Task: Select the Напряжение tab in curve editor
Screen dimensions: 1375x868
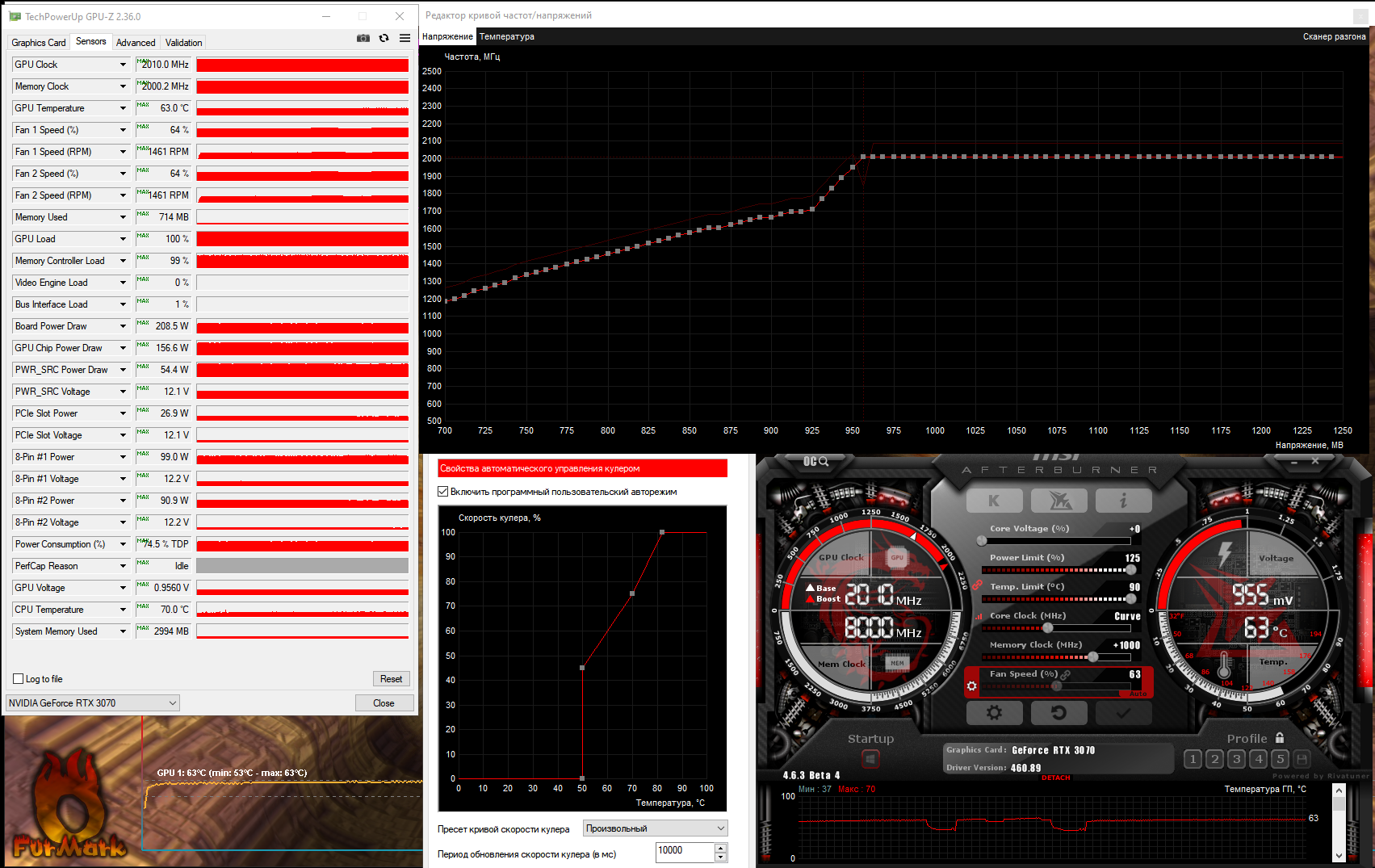Action: (447, 36)
